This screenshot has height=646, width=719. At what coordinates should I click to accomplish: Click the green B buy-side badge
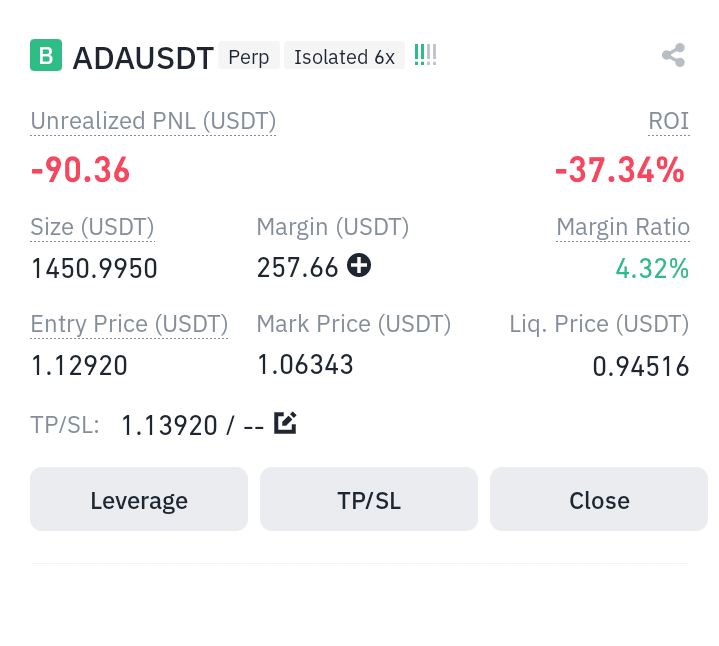[x=46, y=55]
